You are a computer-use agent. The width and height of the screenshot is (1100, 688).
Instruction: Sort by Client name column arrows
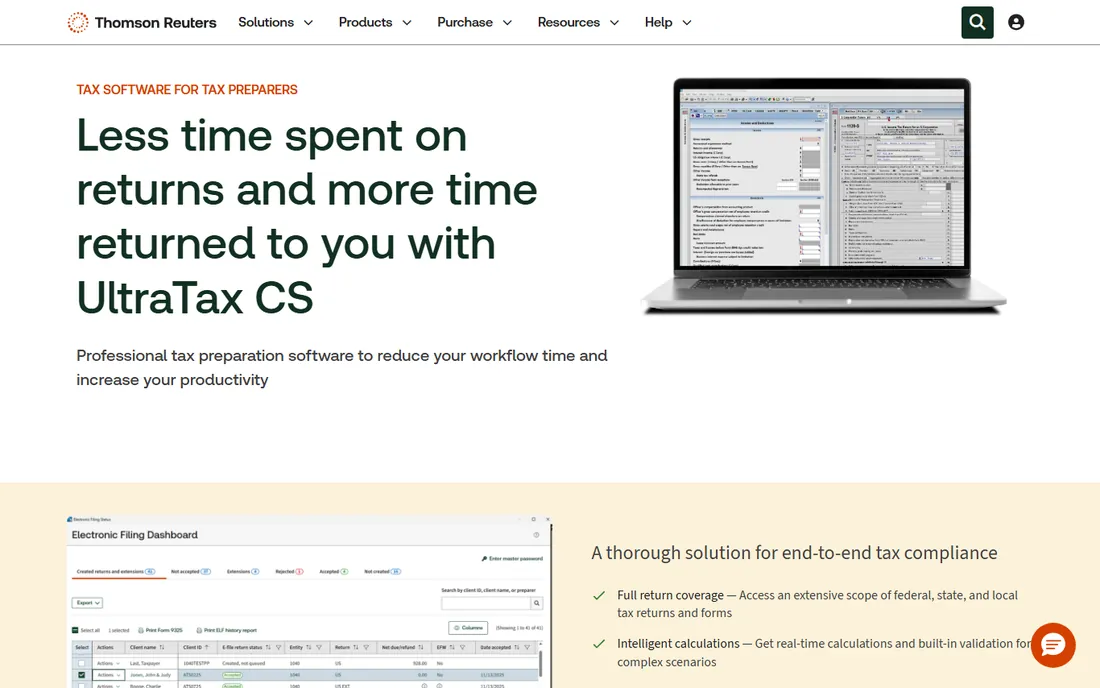coord(162,647)
